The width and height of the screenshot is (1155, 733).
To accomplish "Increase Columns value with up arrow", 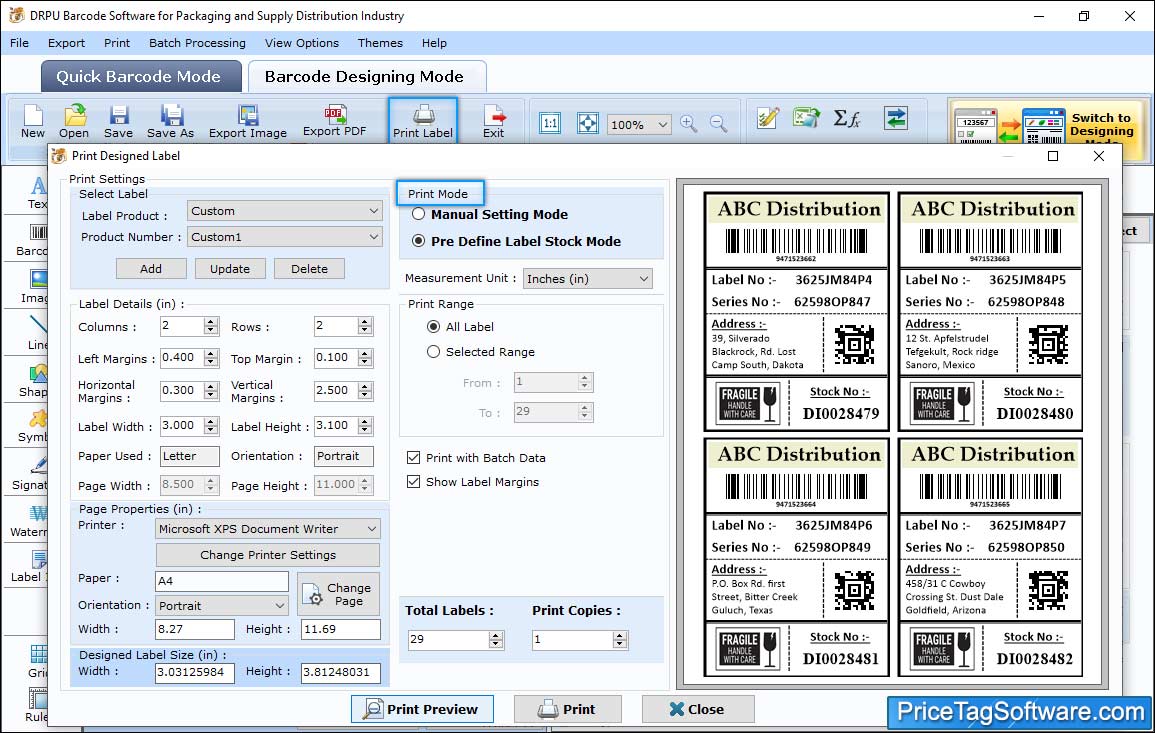I will [x=211, y=322].
